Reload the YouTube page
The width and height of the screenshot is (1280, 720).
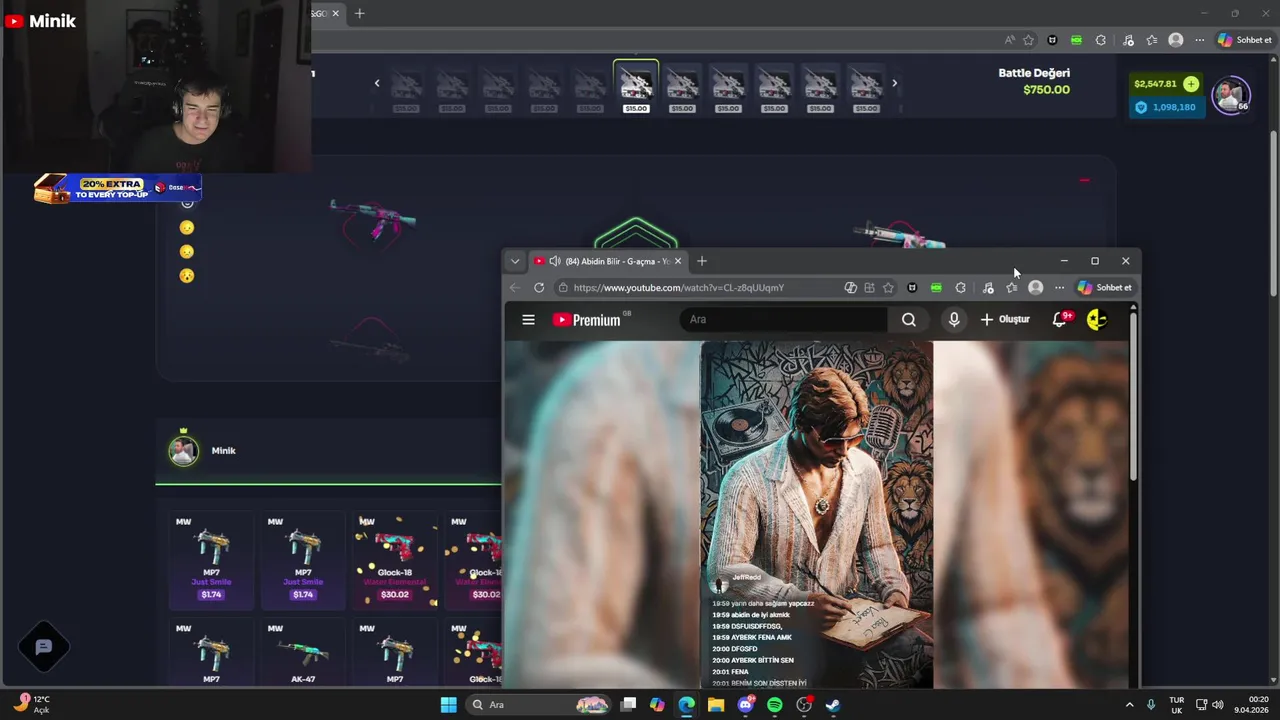click(x=539, y=288)
